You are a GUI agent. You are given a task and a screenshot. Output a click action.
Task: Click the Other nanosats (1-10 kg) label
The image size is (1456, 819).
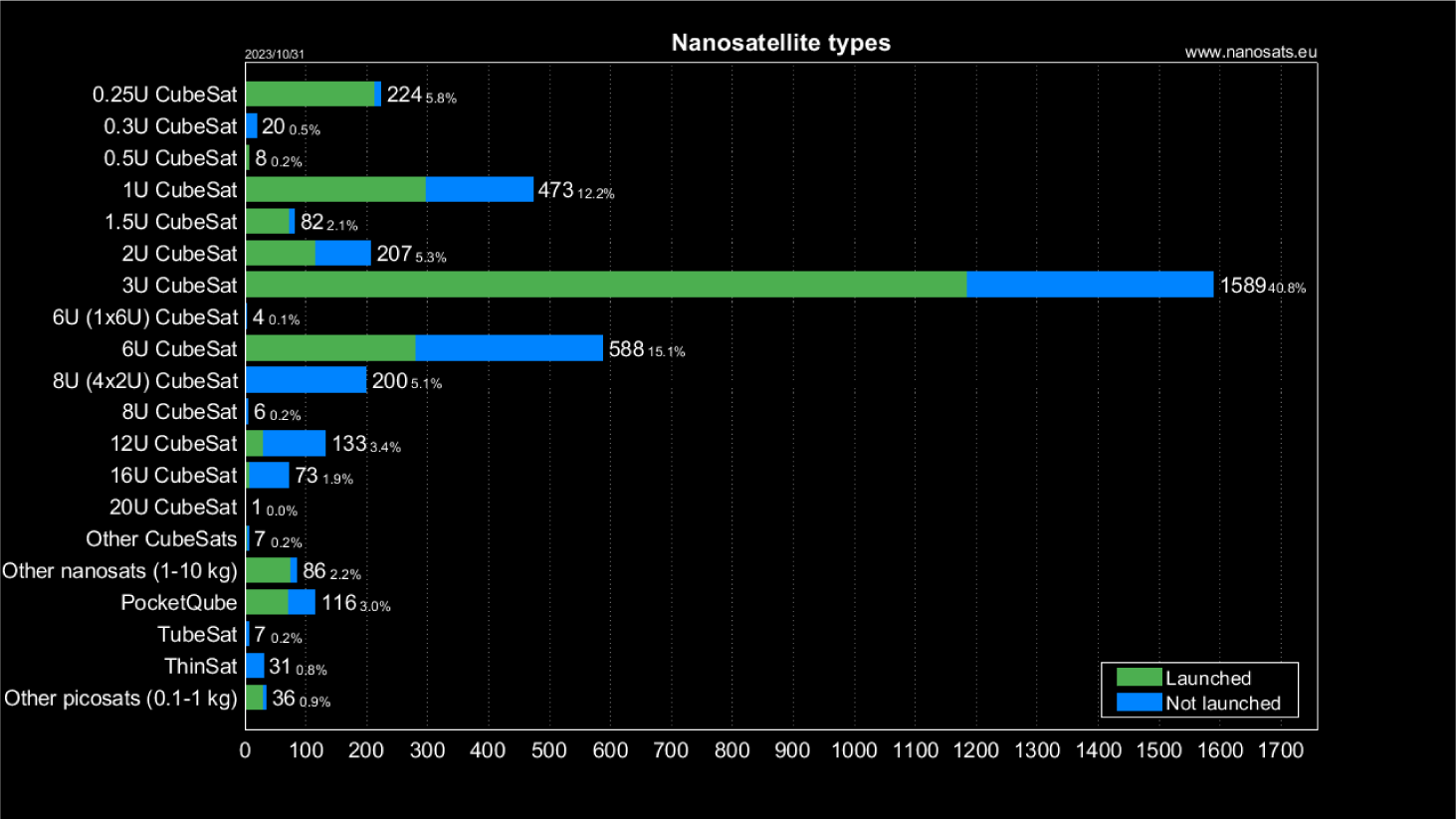pyautogui.click(x=119, y=571)
